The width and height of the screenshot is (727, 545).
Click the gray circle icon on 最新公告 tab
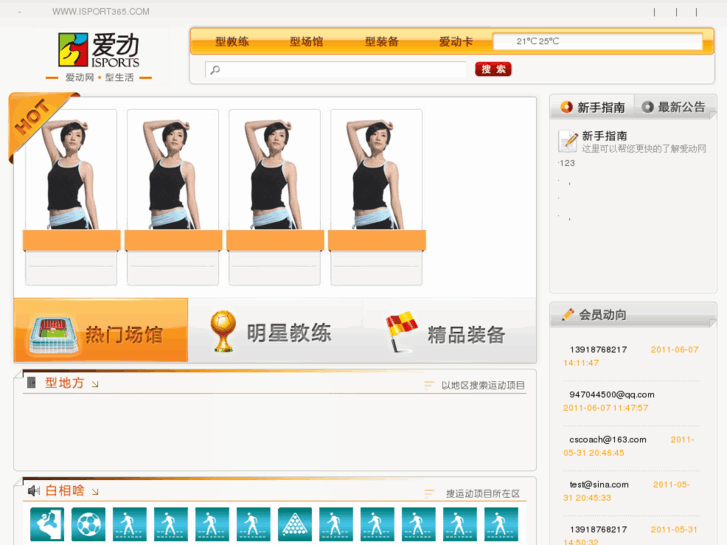648,107
